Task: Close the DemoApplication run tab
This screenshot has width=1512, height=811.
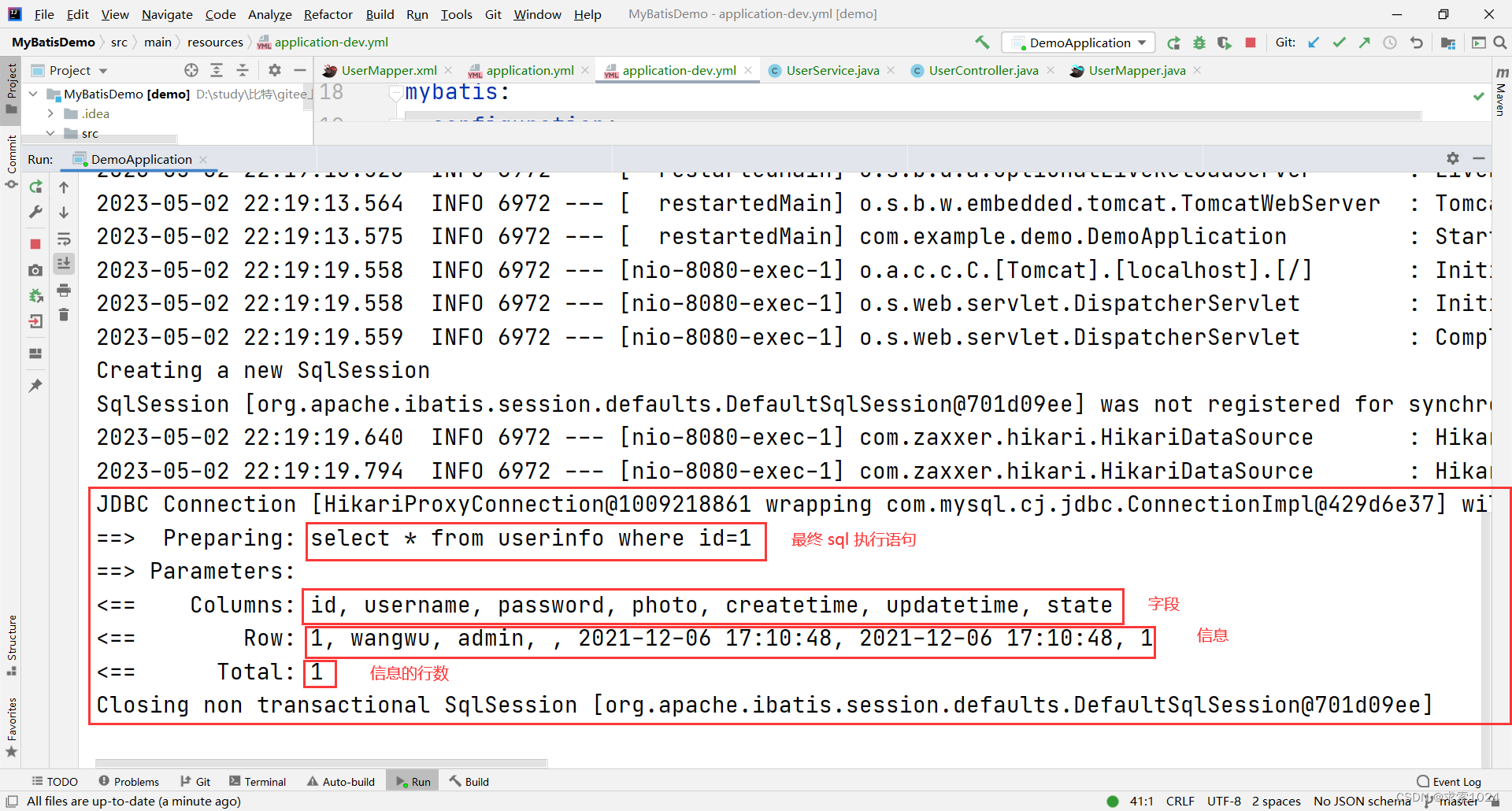Action: 203,159
